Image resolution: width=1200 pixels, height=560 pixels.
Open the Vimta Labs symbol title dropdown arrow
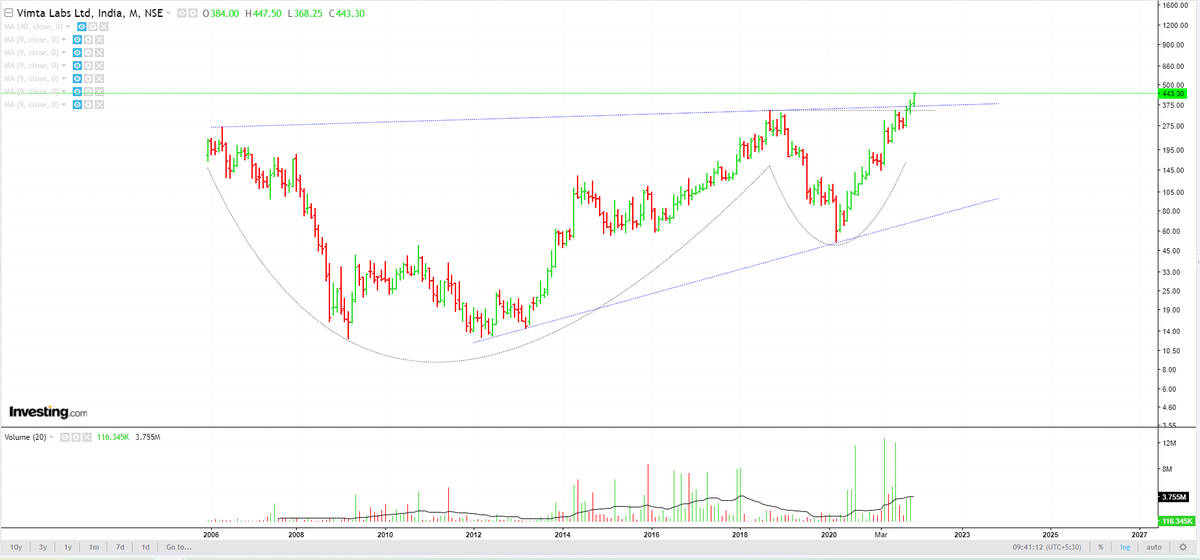pos(168,13)
